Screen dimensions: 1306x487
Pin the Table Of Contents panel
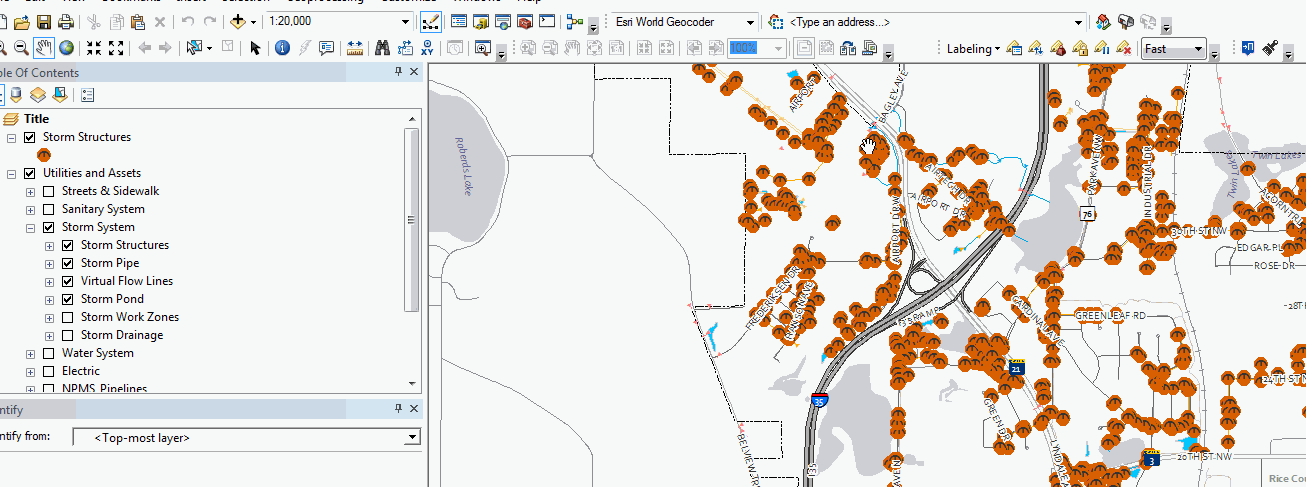[x=398, y=72]
